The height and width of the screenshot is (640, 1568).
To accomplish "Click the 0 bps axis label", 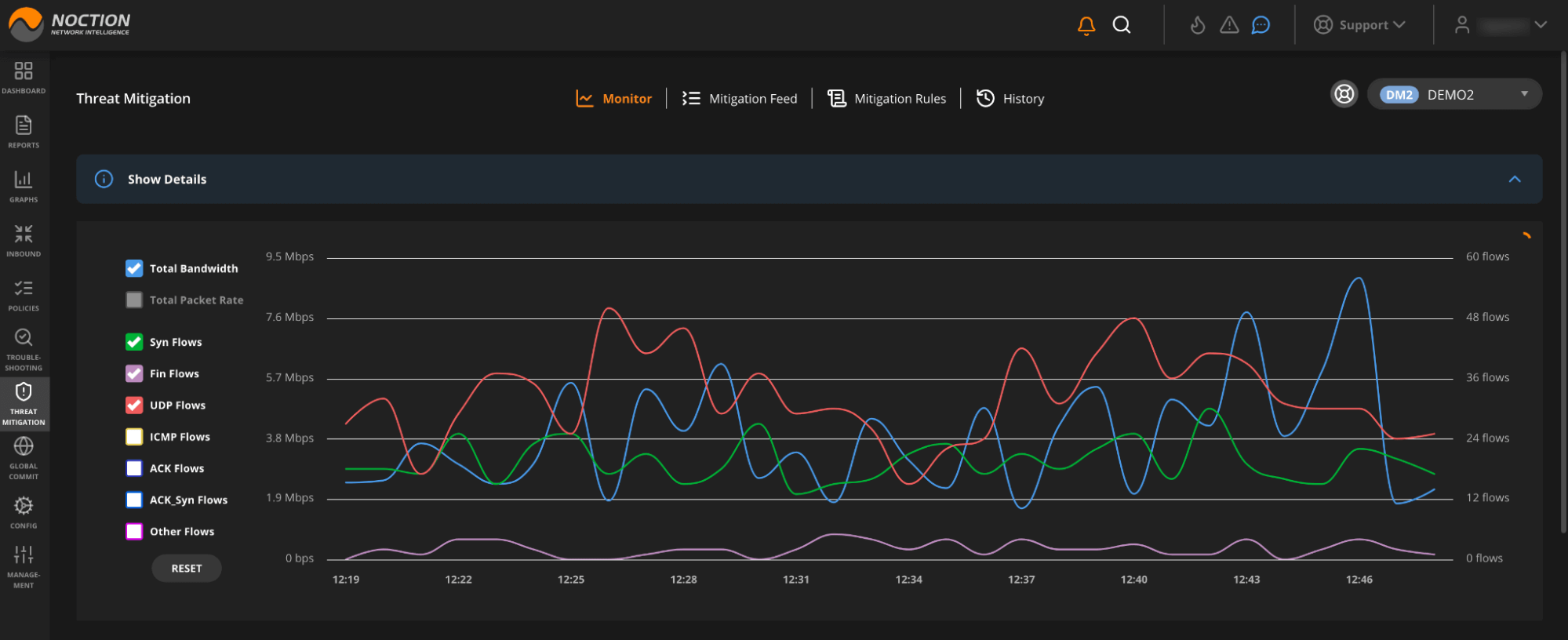I will pyautogui.click(x=300, y=558).
